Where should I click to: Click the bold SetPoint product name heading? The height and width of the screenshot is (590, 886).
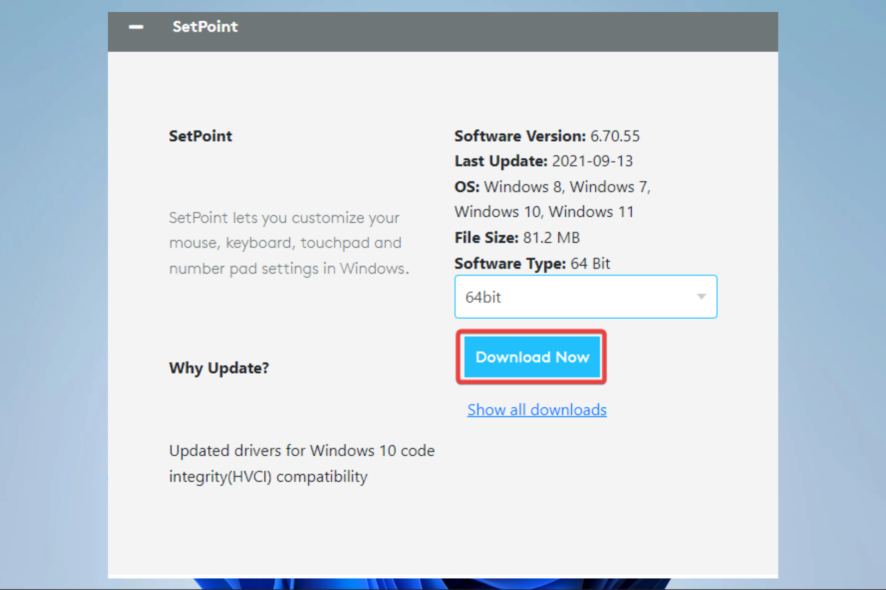pos(201,136)
